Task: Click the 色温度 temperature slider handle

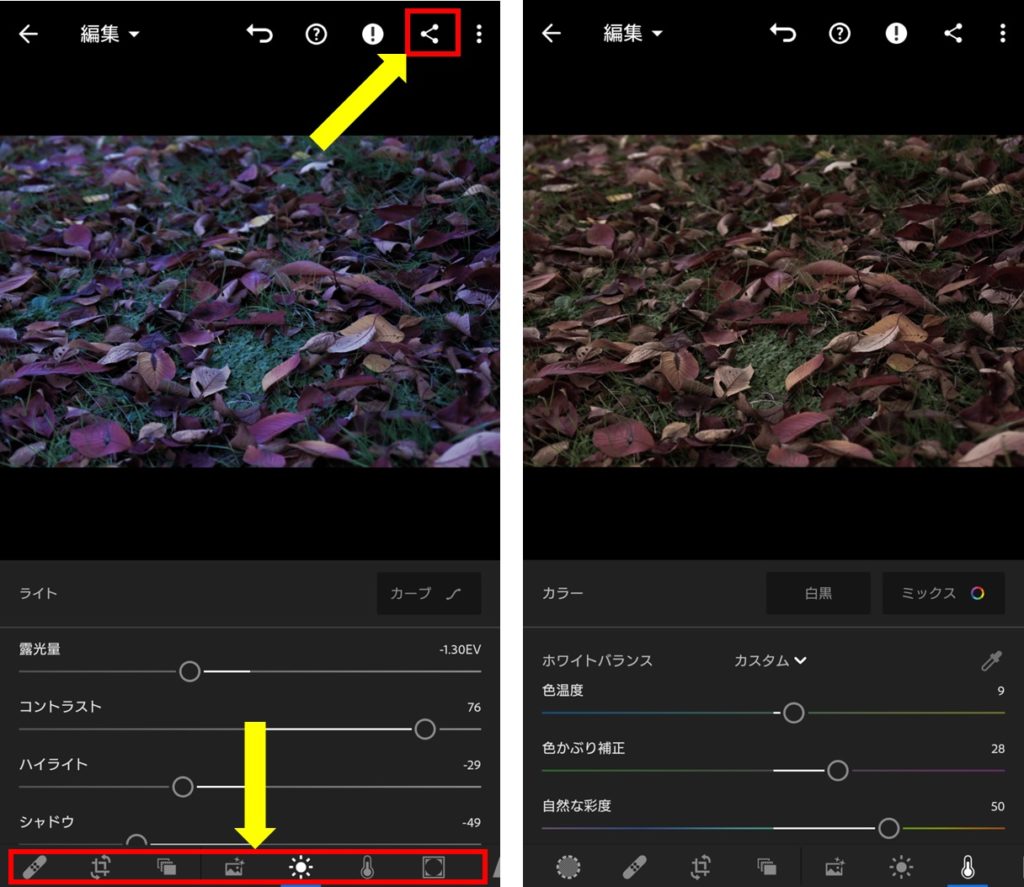Action: 793,713
